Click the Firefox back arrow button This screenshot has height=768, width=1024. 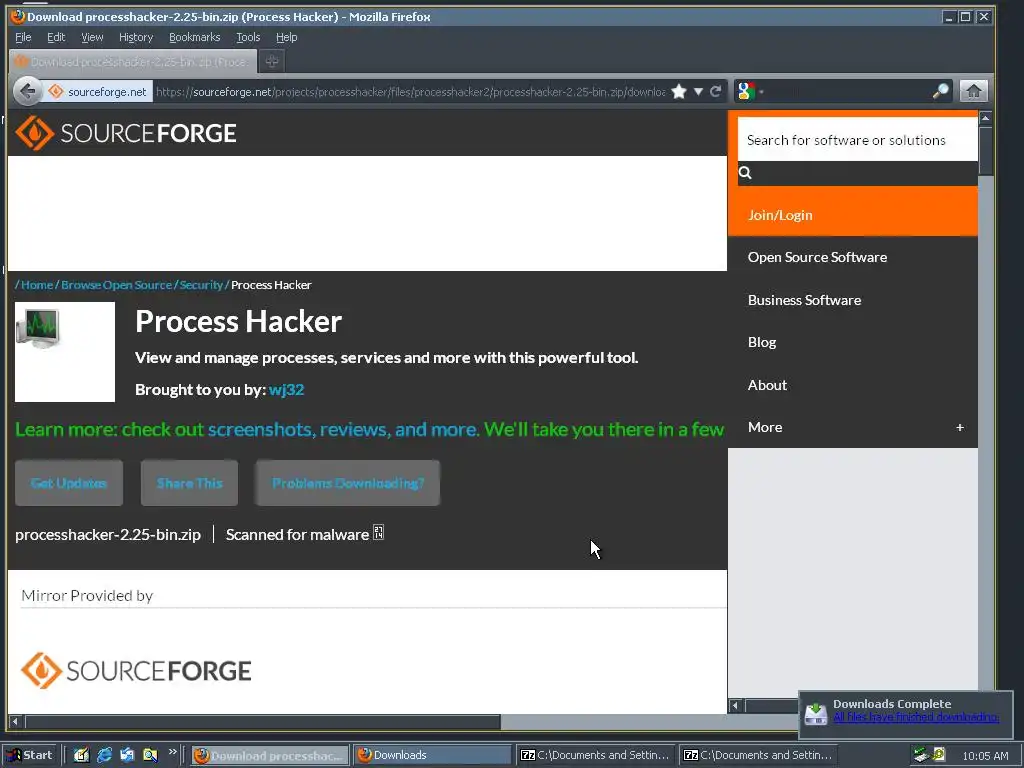[27, 91]
